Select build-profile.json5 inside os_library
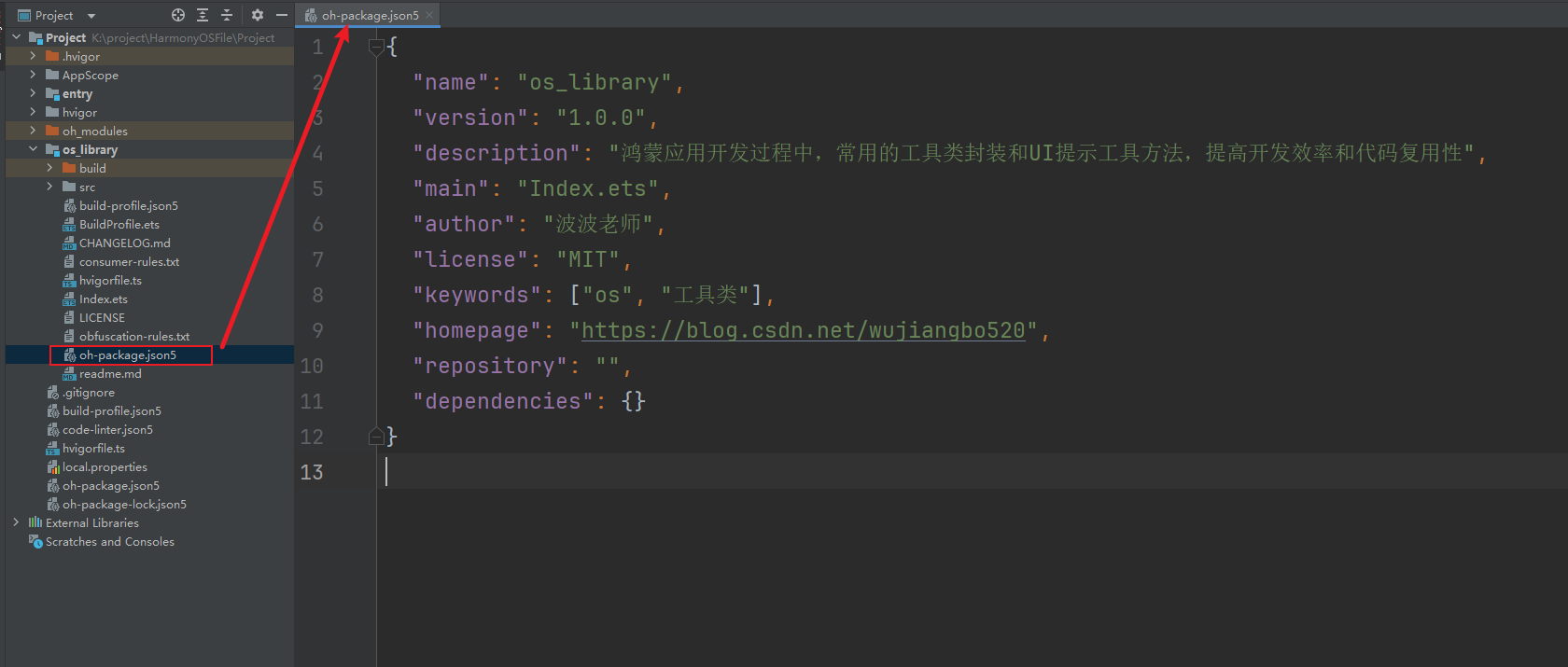 128,205
